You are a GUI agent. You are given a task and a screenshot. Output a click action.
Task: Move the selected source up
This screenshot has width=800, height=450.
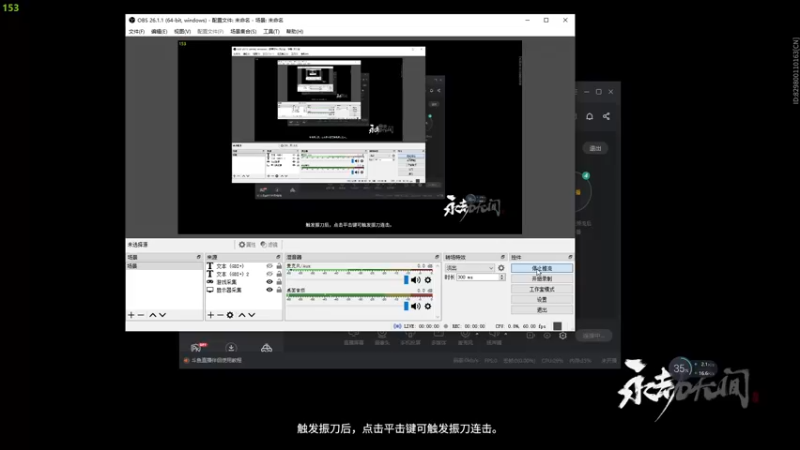point(242,315)
